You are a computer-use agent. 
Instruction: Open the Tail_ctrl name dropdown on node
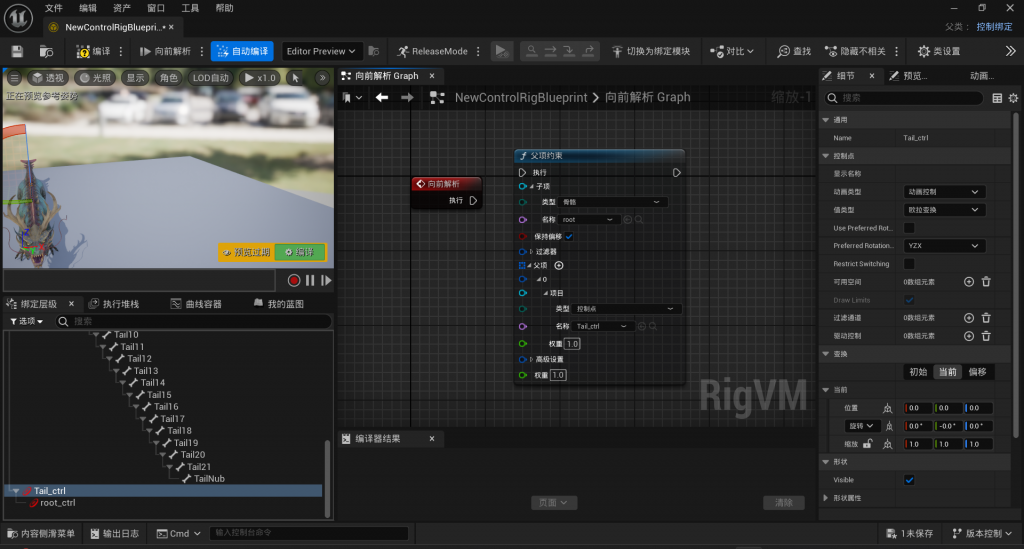(x=602, y=326)
